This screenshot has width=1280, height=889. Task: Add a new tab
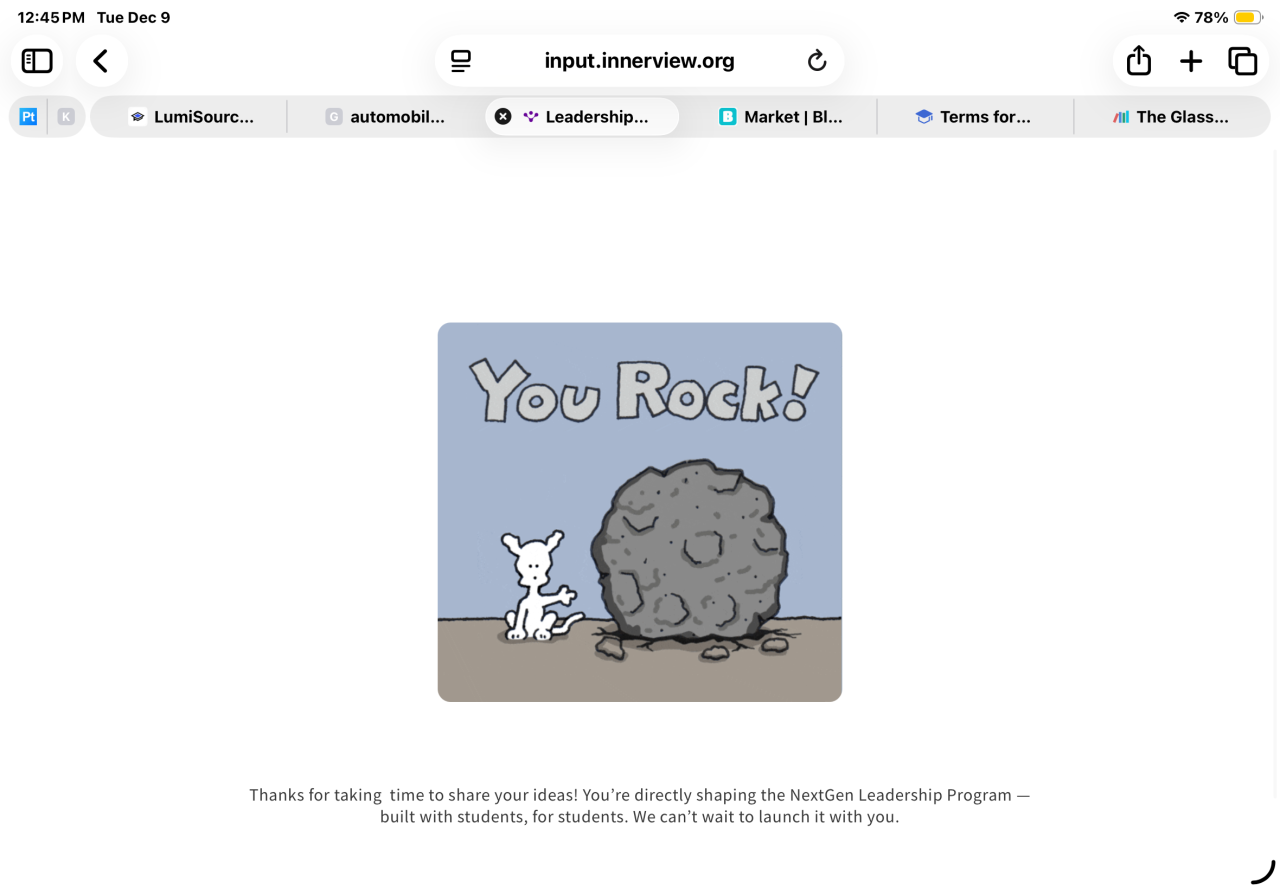click(1191, 61)
